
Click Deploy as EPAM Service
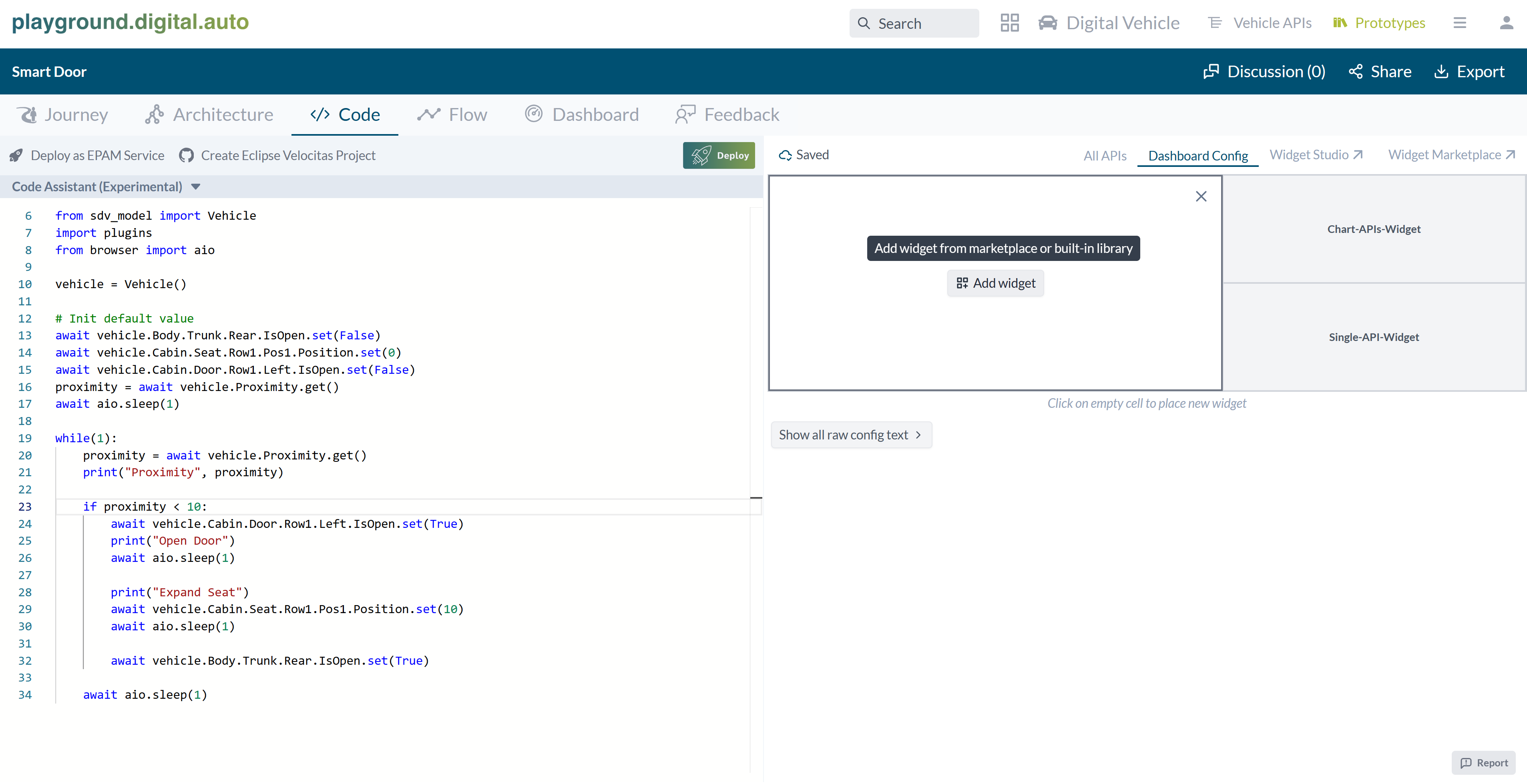pos(87,155)
